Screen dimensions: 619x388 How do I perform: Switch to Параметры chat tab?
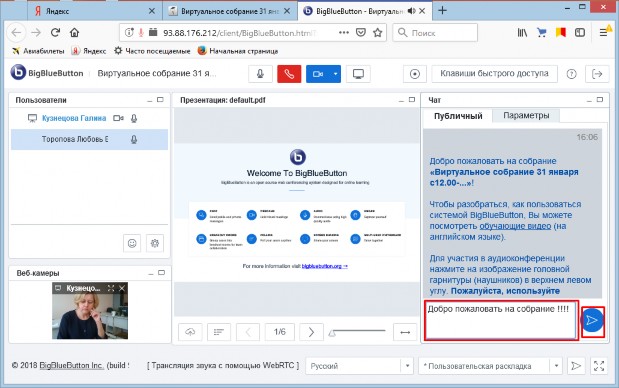(x=526, y=116)
